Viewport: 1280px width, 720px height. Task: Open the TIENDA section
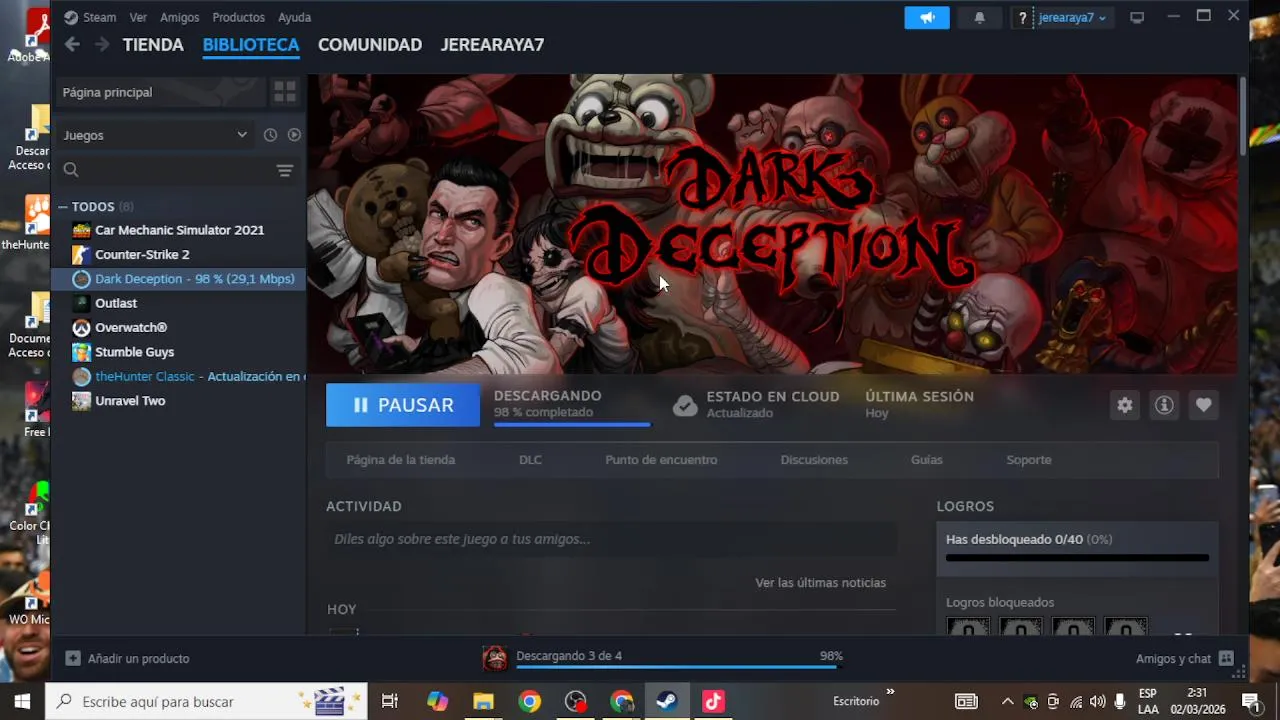coord(153,44)
